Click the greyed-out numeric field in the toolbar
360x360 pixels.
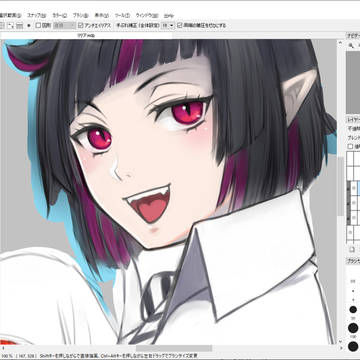click(x=64, y=25)
